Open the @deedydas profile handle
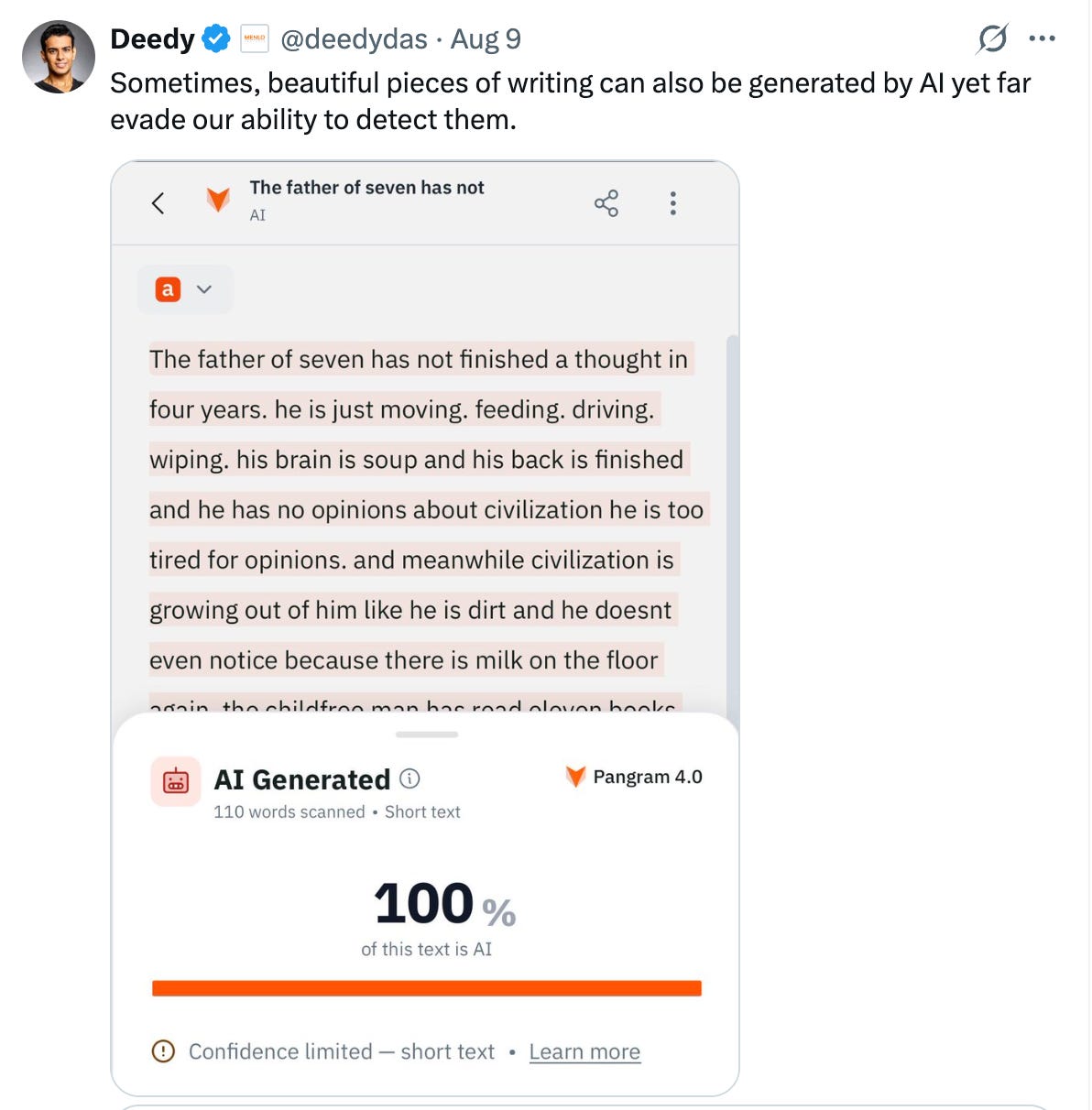Screen dimensions: 1092x1110 click(x=354, y=38)
